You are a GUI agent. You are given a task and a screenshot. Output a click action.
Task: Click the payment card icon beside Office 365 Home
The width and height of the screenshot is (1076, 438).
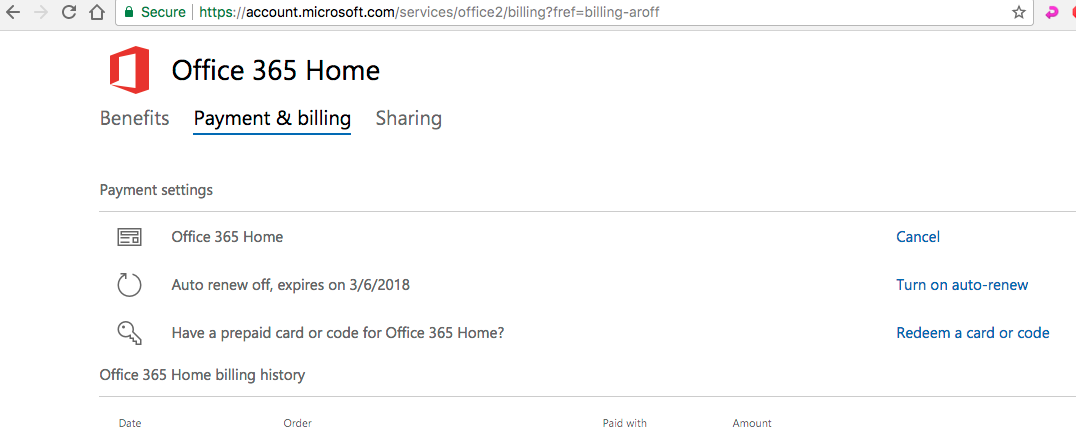pos(129,237)
